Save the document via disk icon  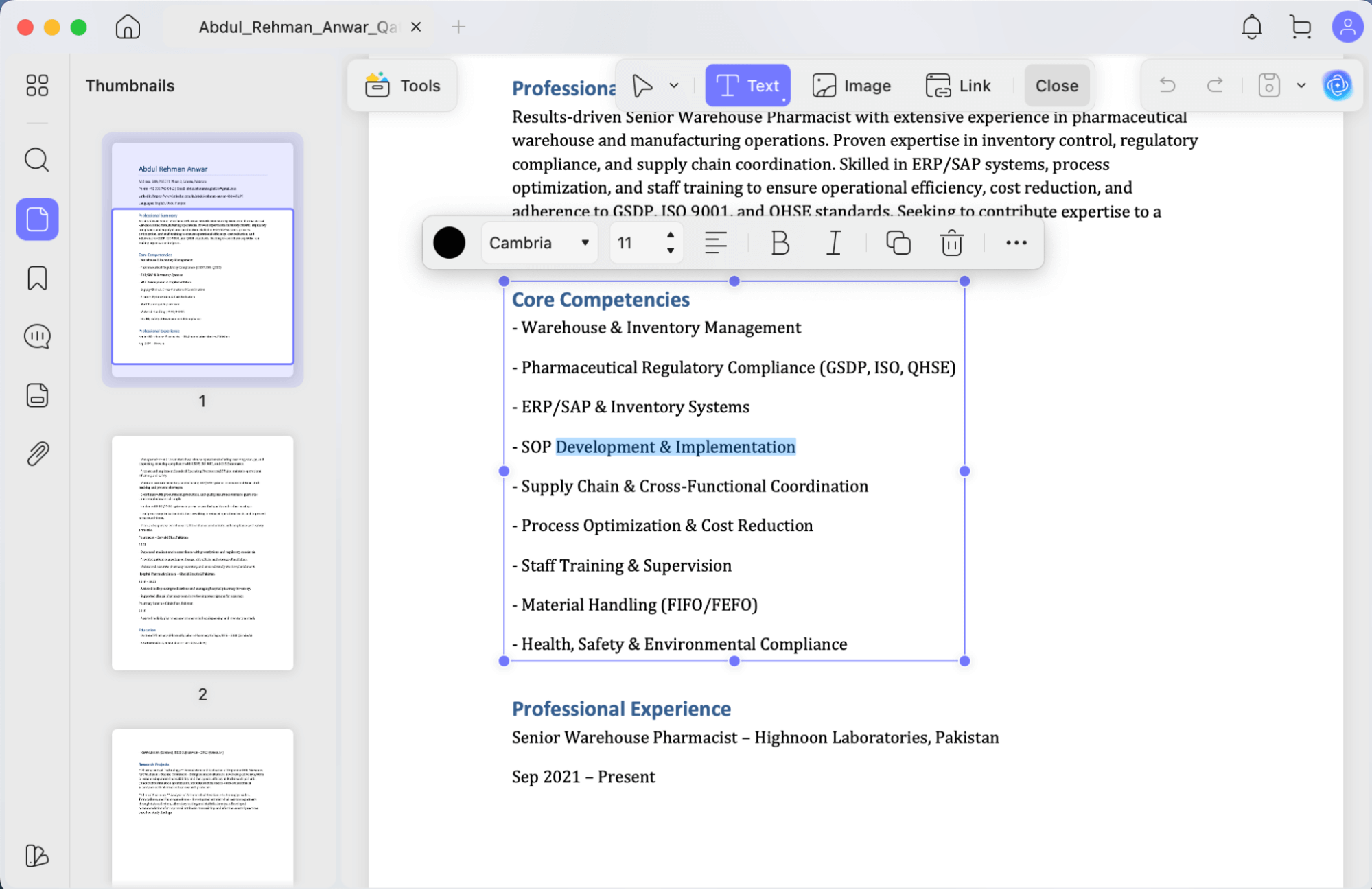pos(1268,86)
